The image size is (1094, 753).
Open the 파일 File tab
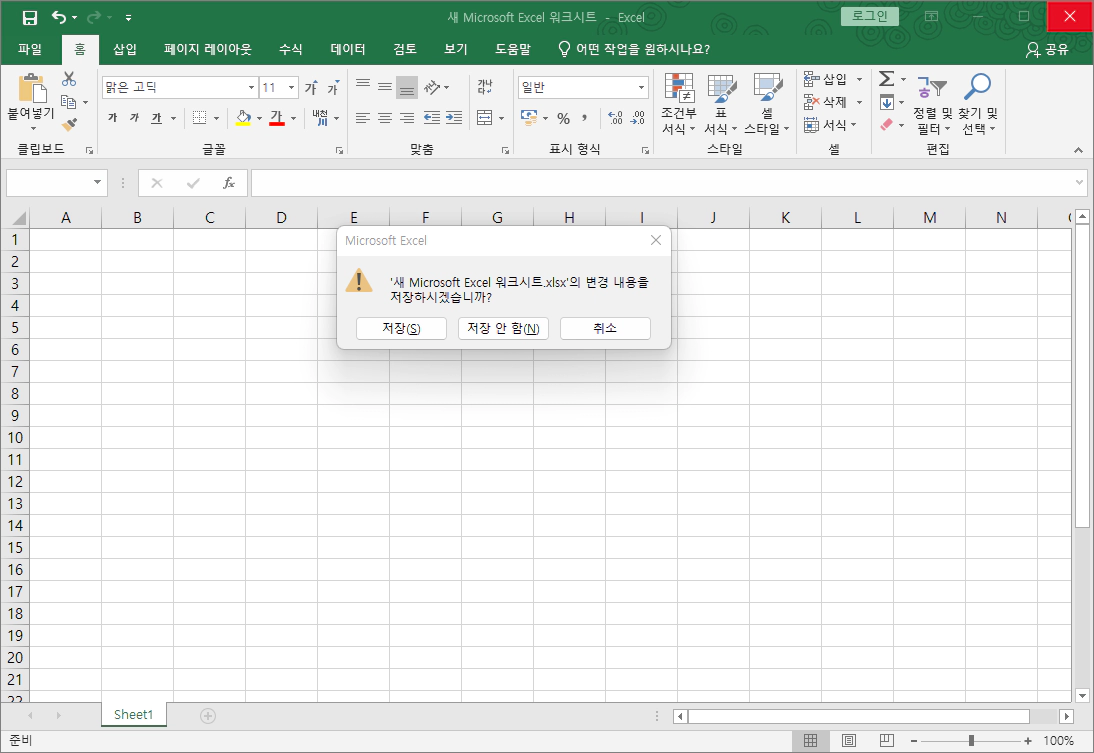(x=30, y=50)
